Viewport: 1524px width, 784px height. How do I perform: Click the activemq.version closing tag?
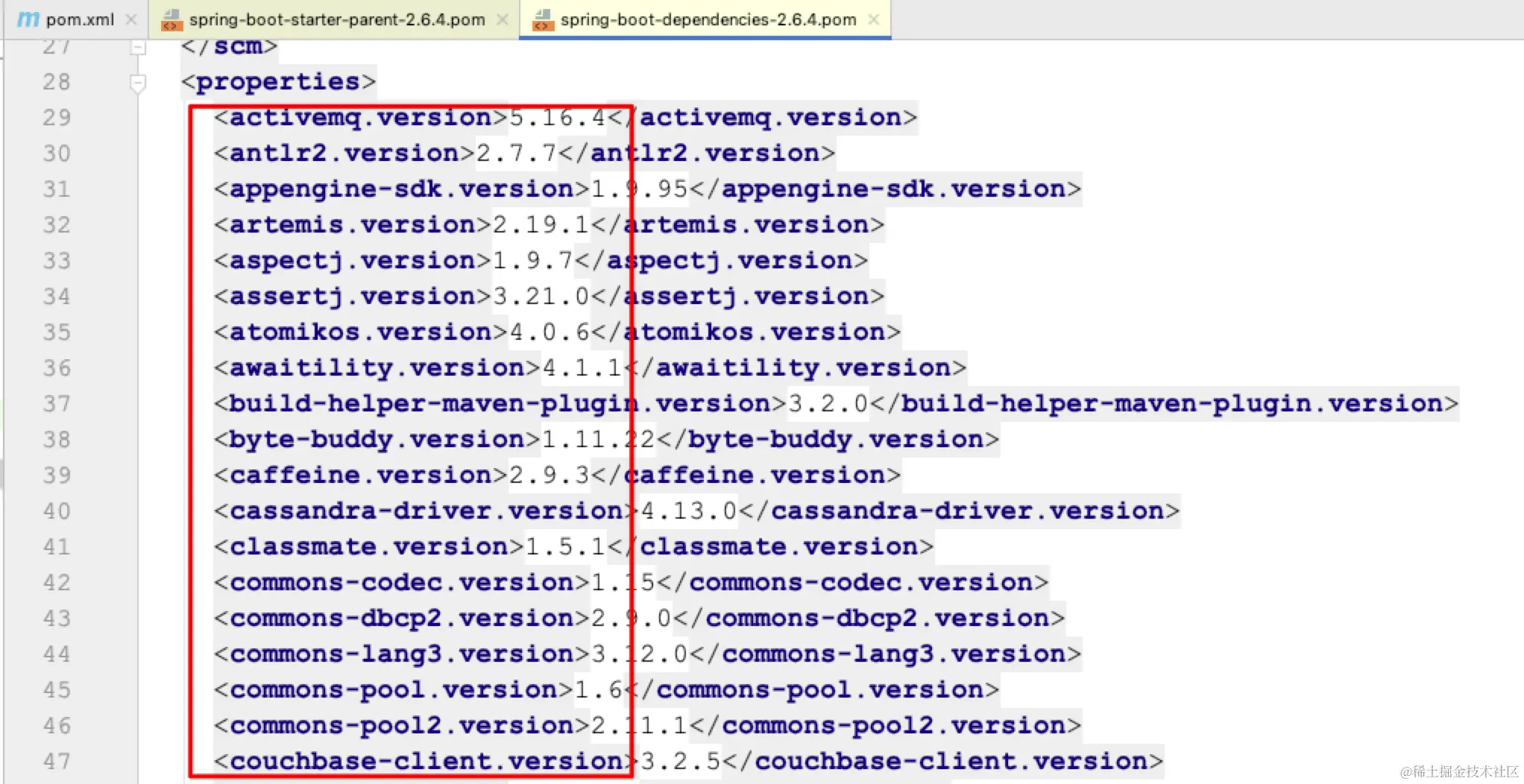[x=763, y=118]
